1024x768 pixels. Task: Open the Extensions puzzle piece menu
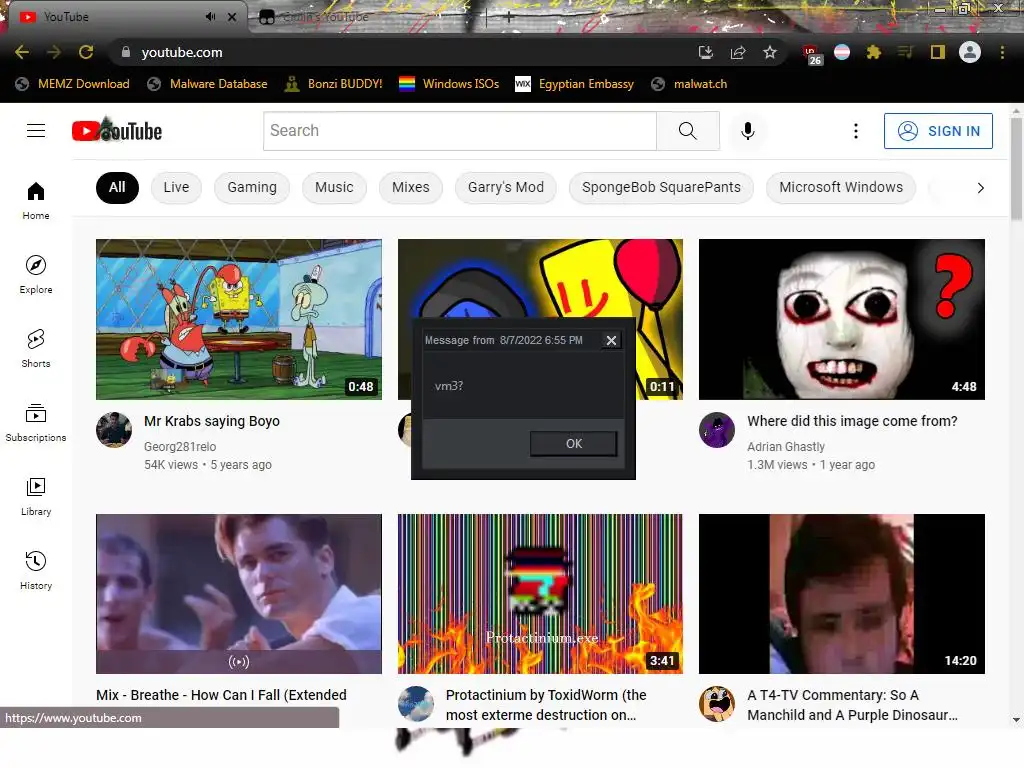tap(874, 52)
